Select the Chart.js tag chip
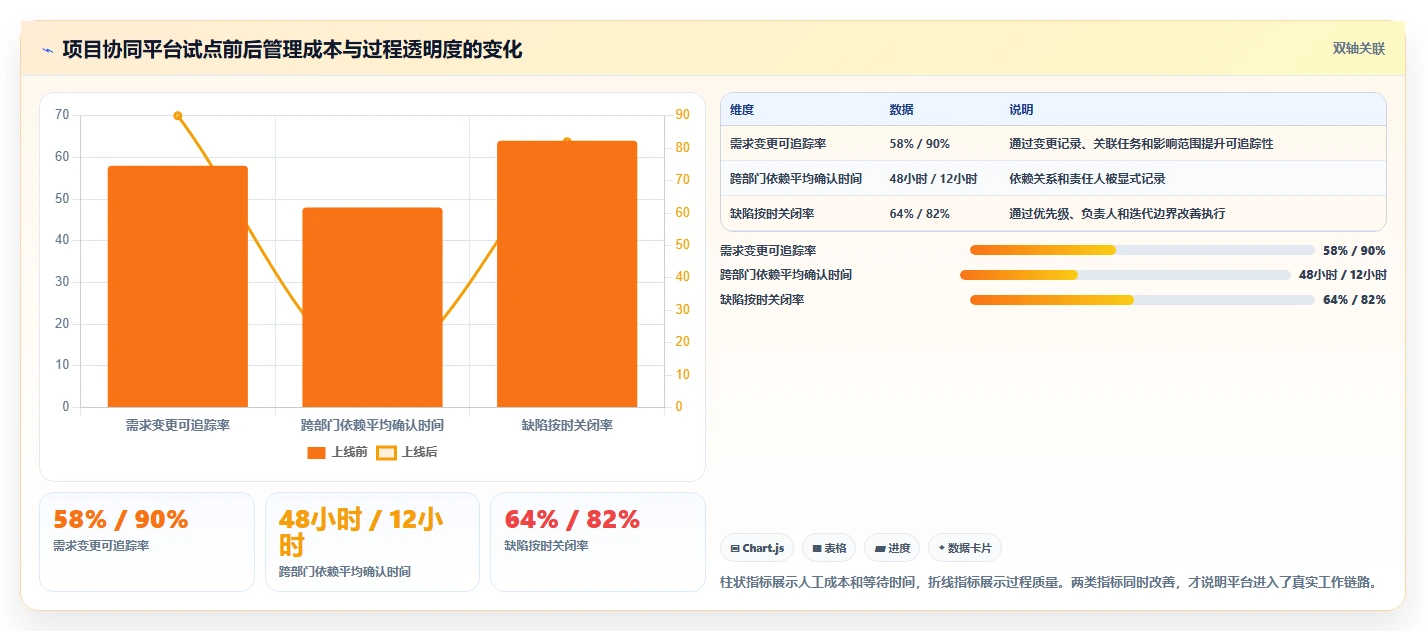The image size is (1426, 631). (757, 548)
